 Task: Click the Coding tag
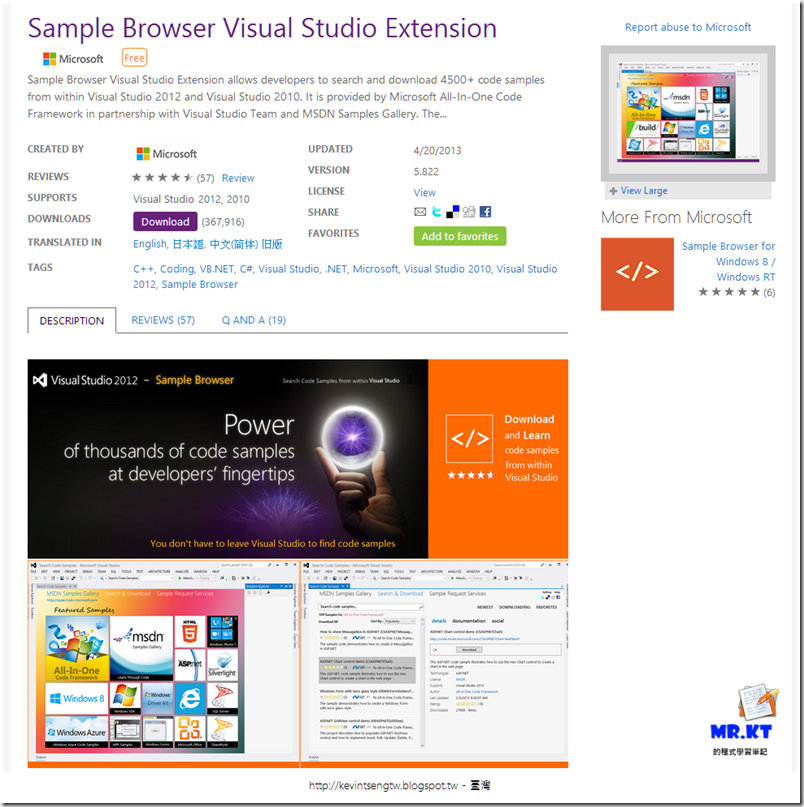(x=177, y=269)
